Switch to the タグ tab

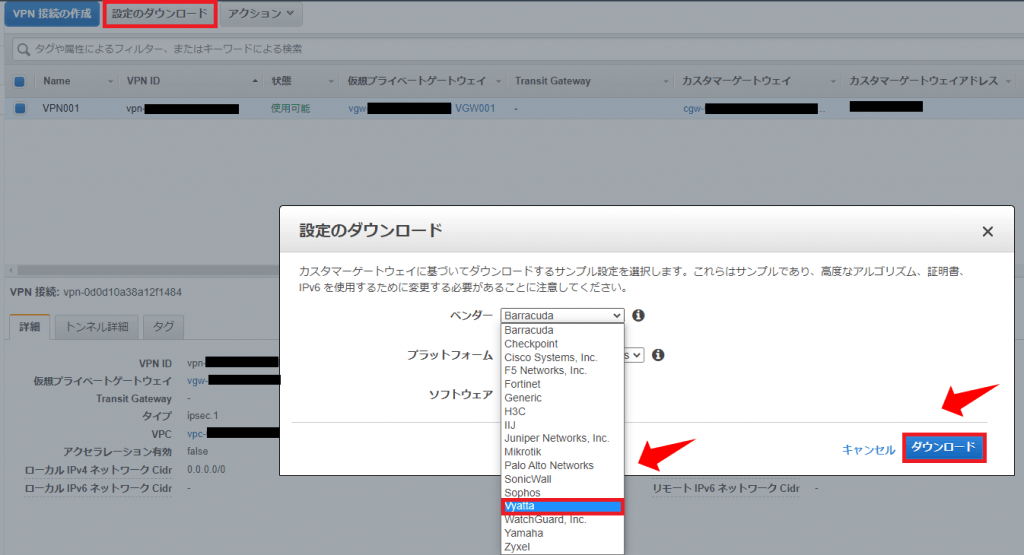click(163, 326)
